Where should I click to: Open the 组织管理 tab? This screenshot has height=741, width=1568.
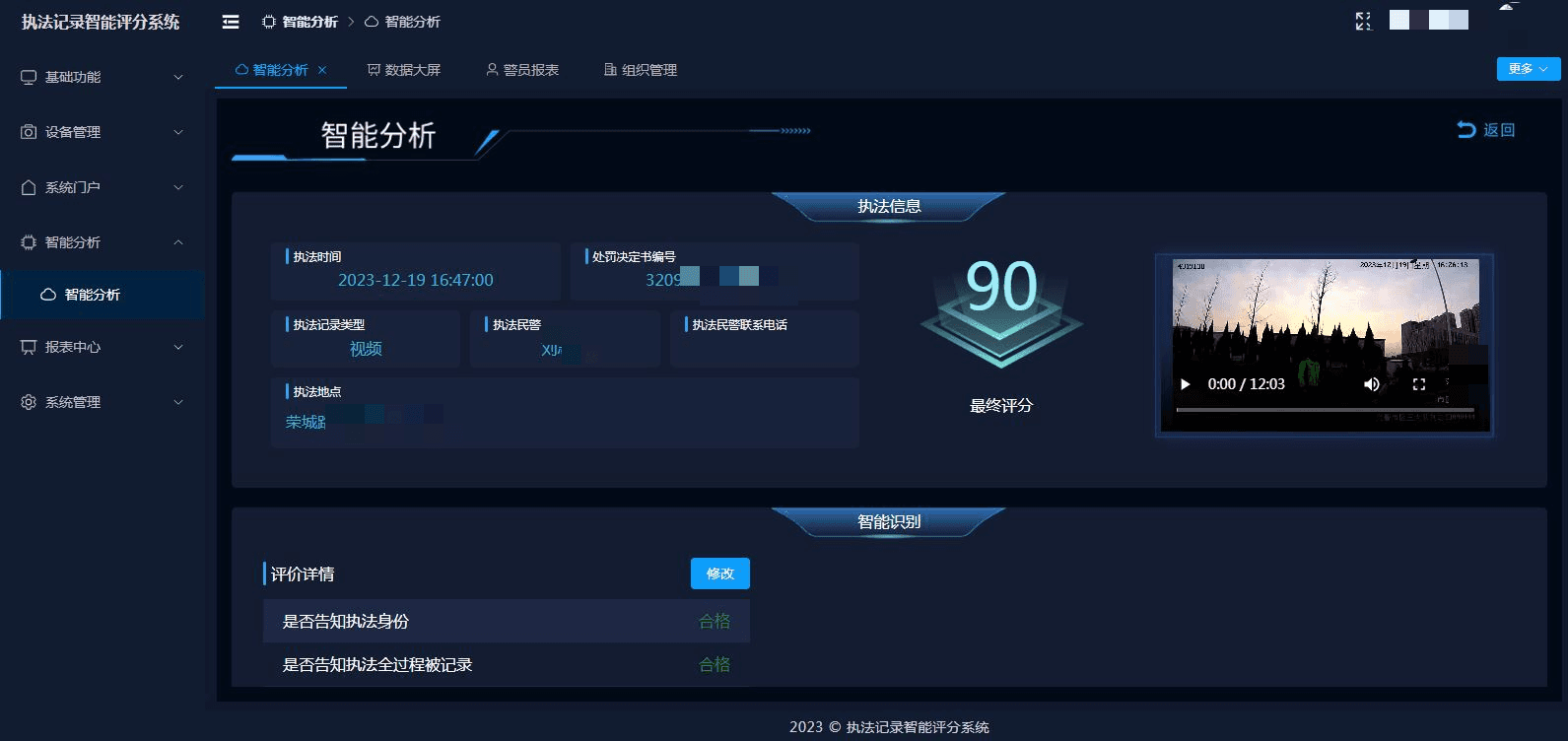641,70
